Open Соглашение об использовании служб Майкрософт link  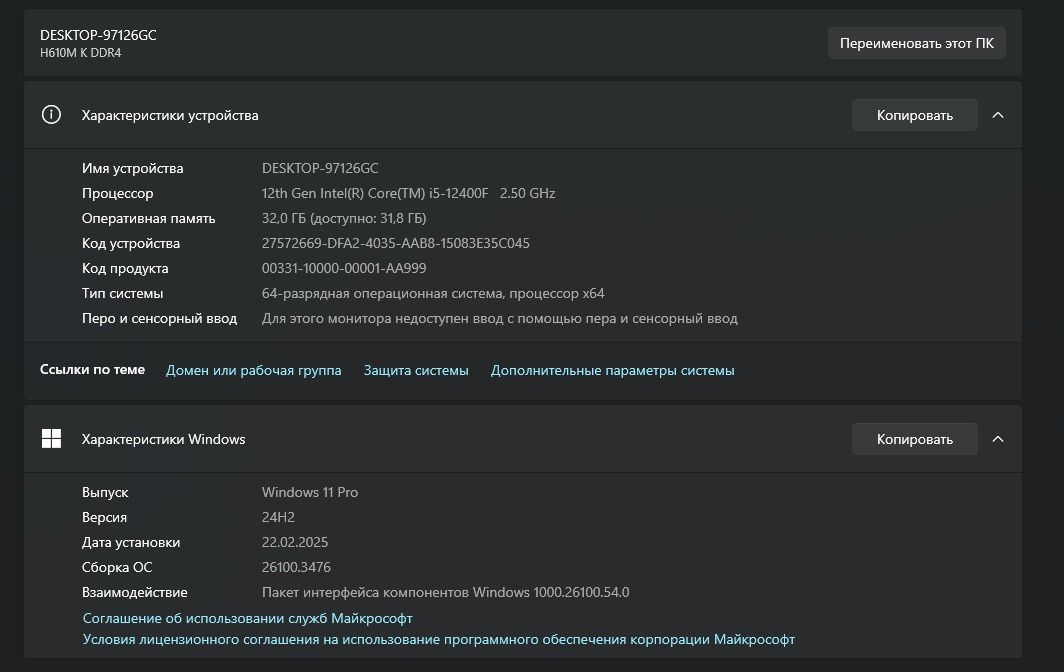[x=248, y=618]
